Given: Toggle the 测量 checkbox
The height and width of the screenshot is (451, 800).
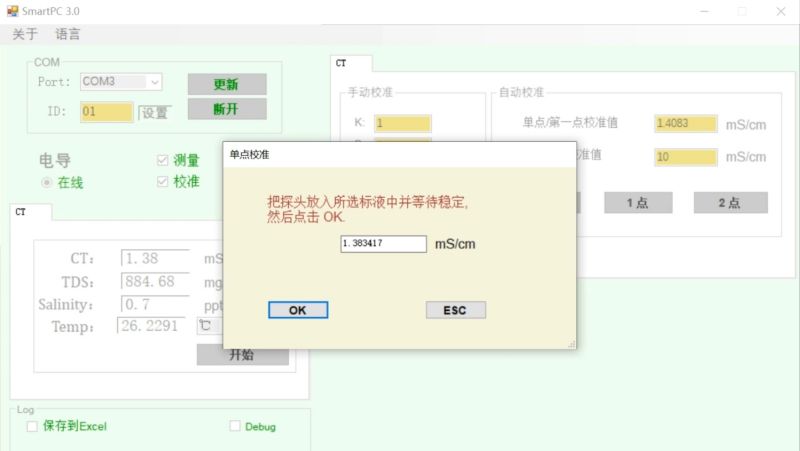Looking at the screenshot, I should pos(162,160).
